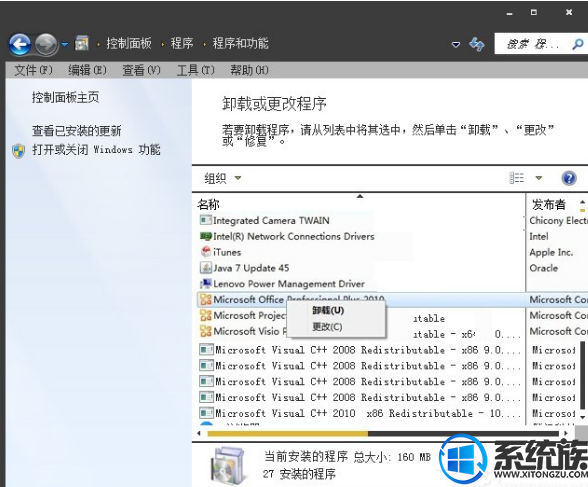
Task: Click the shield icon beside Windows 功能
Action: (18, 151)
